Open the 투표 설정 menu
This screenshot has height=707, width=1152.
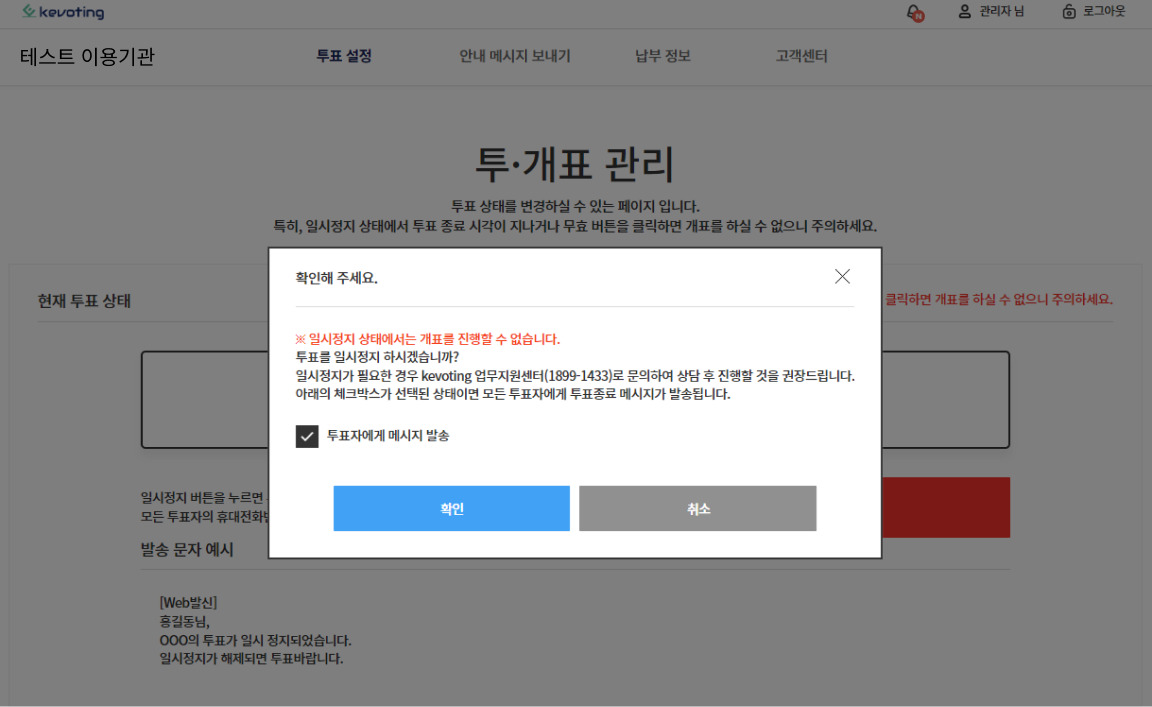[344, 57]
